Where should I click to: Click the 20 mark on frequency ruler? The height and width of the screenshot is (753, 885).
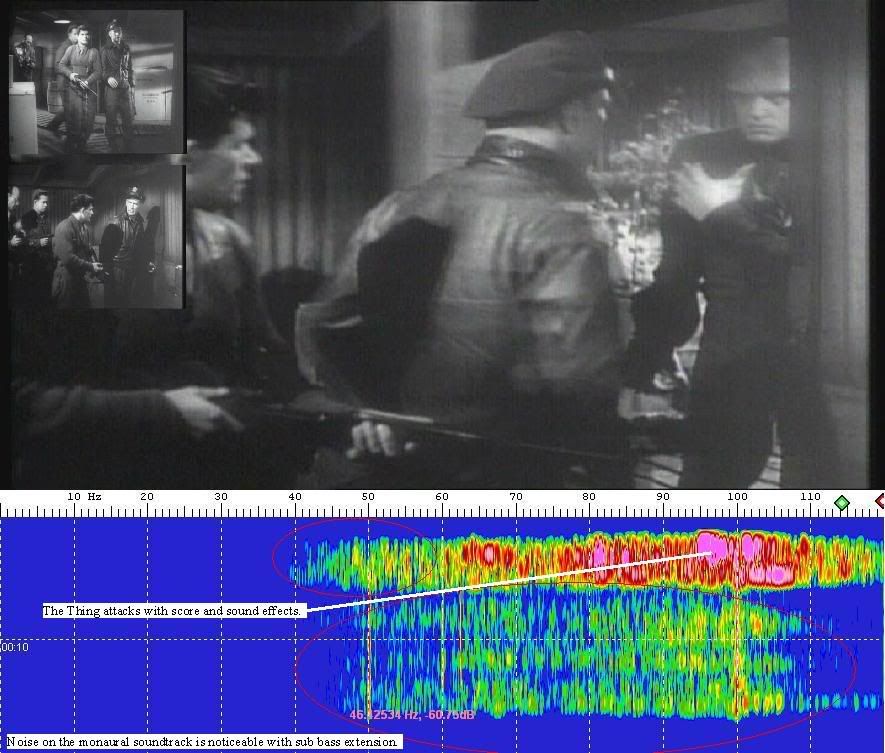click(146, 497)
